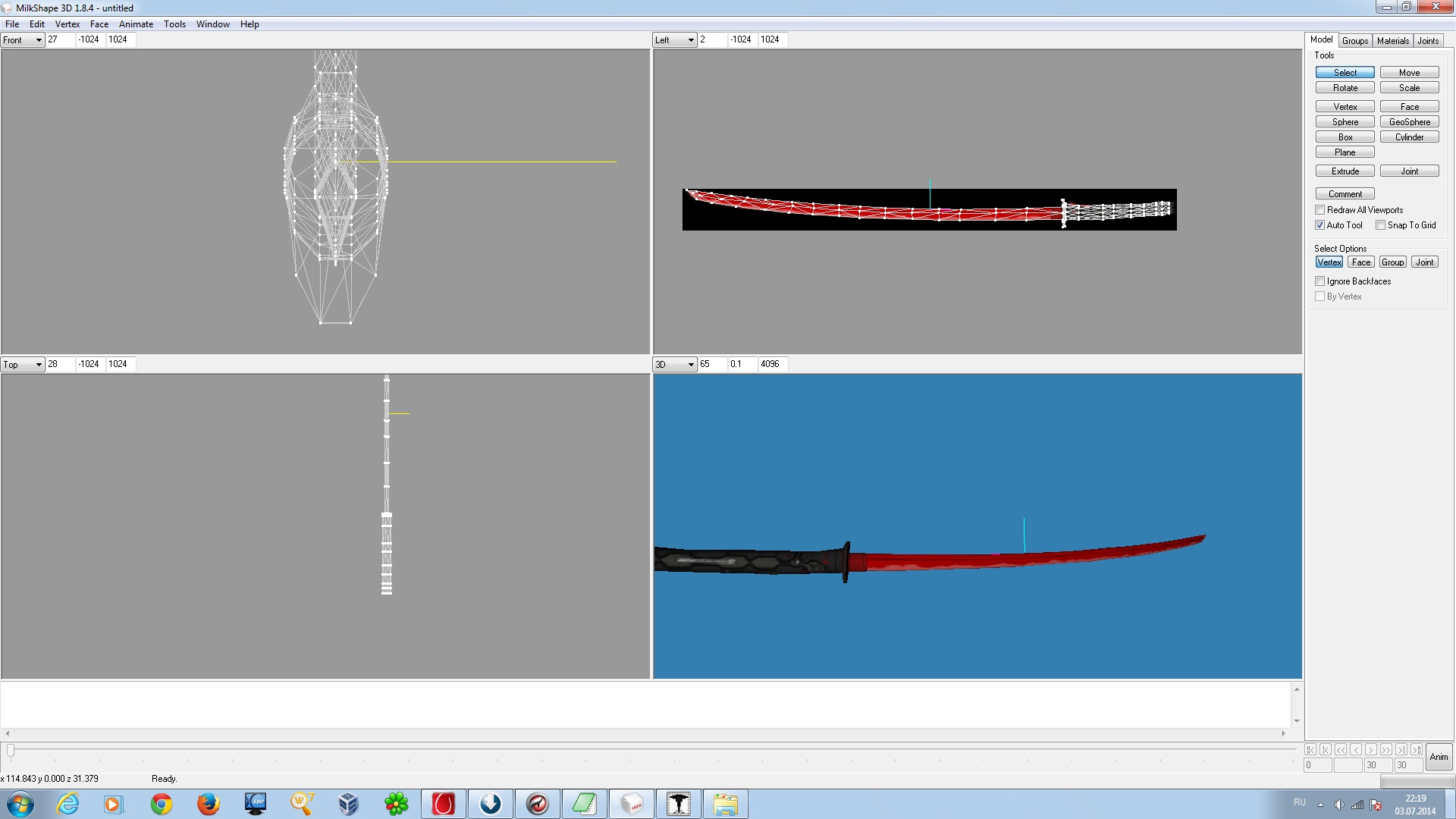
Task: Enable Redraw All Viewports checkbox
Action: coord(1320,210)
